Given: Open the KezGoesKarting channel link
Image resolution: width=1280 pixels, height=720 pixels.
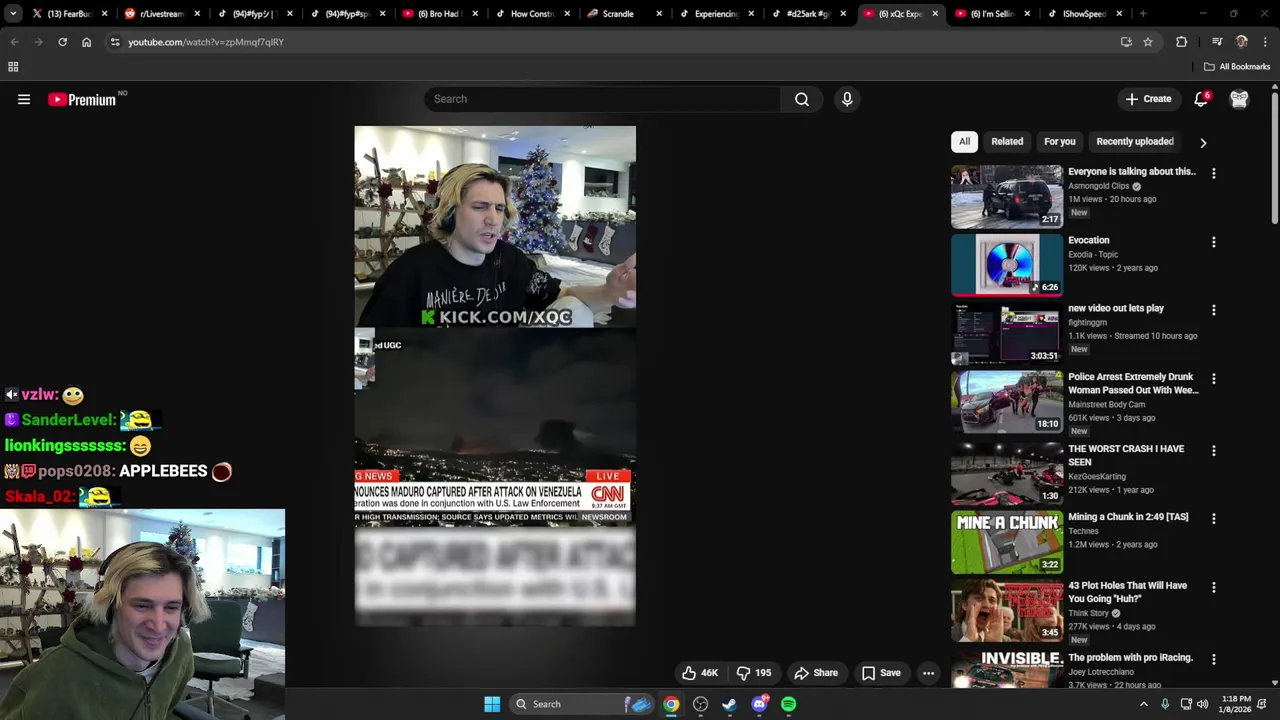Looking at the screenshot, I should click(x=1097, y=477).
